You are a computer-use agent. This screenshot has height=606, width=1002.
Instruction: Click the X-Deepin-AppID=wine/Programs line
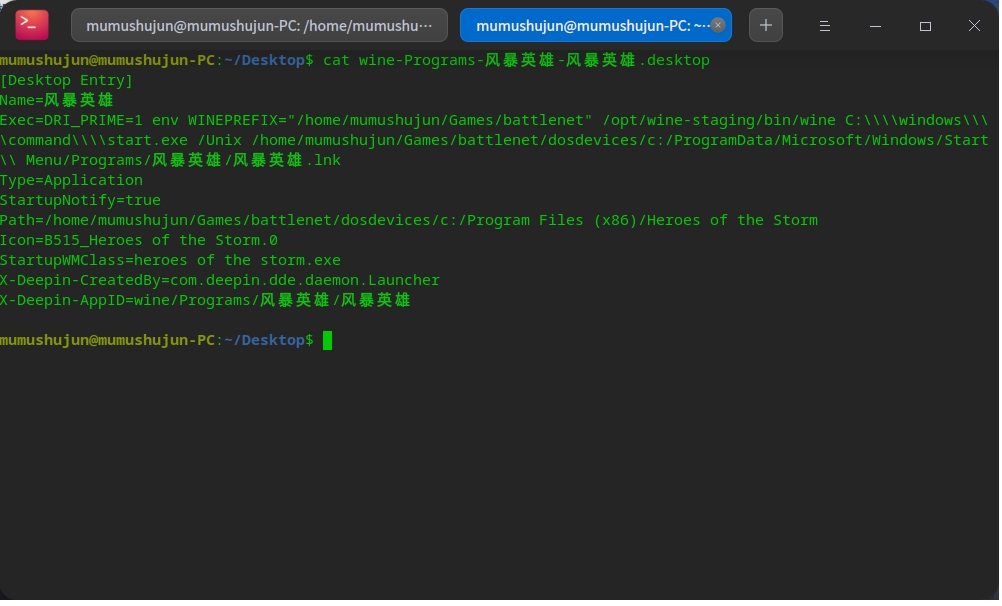(205, 300)
